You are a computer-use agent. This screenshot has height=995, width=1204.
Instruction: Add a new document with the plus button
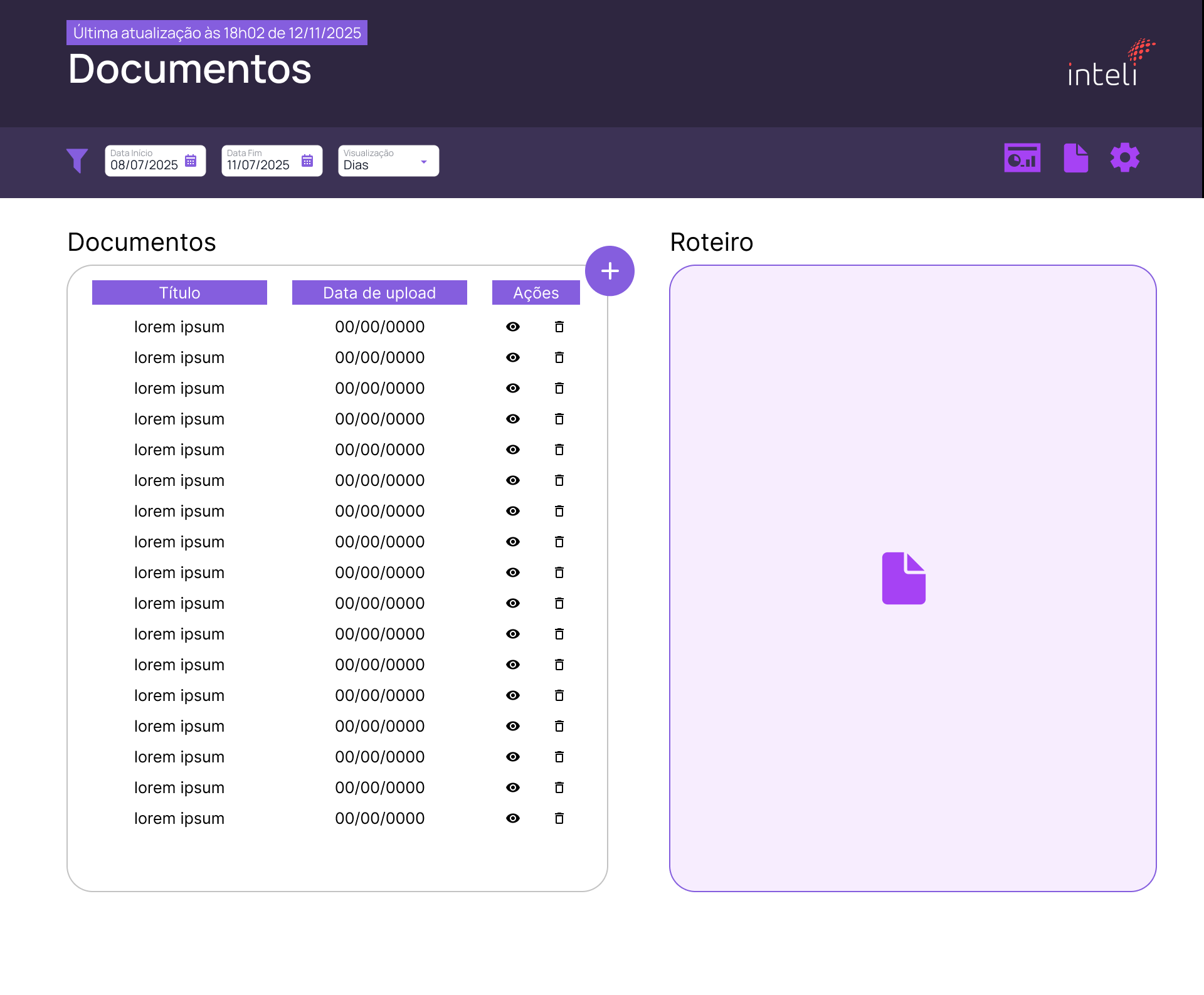(x=610, y=270)
